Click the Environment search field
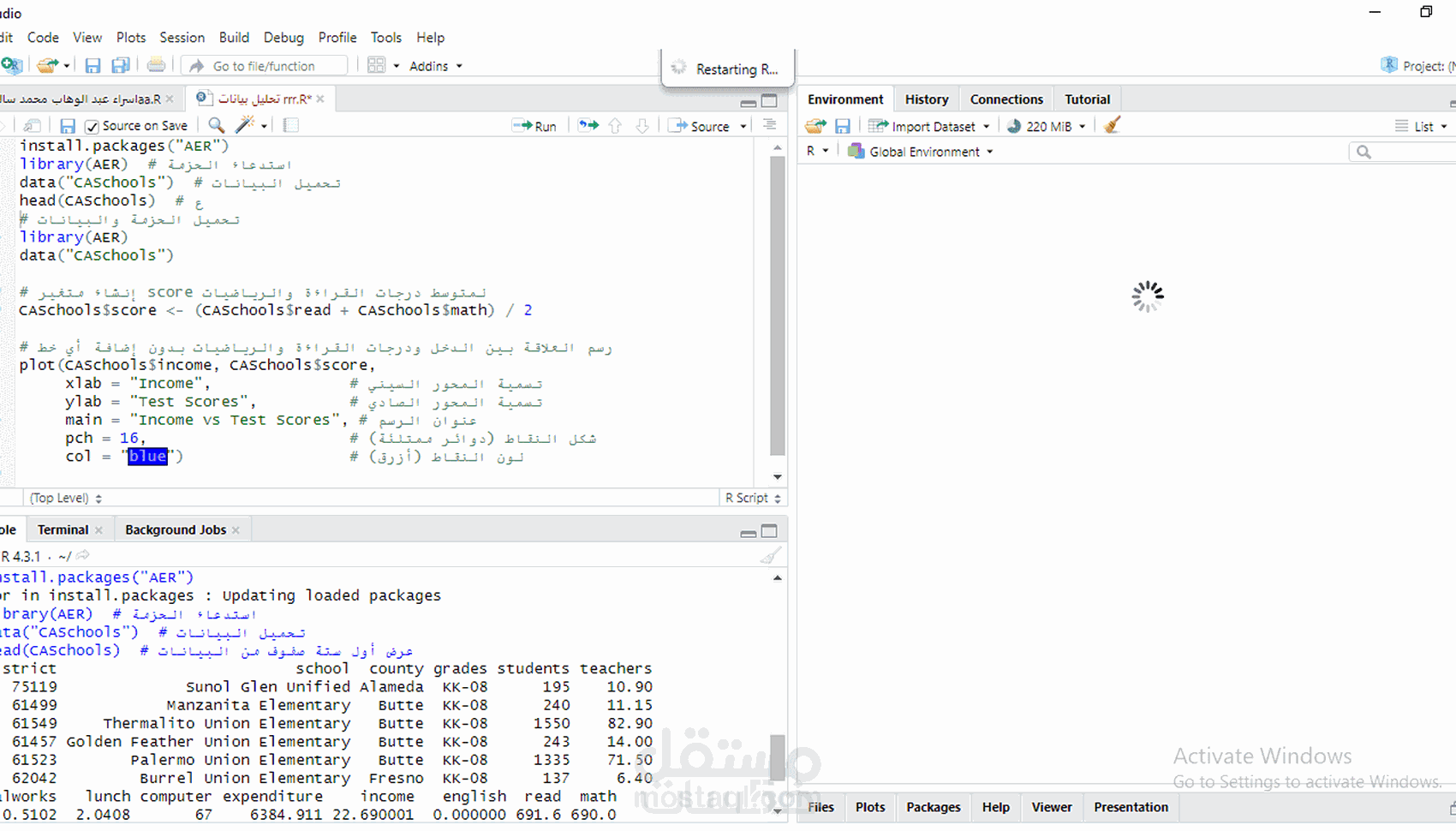This screenshot has width=1456, height=831. (x=1405, y=152)
